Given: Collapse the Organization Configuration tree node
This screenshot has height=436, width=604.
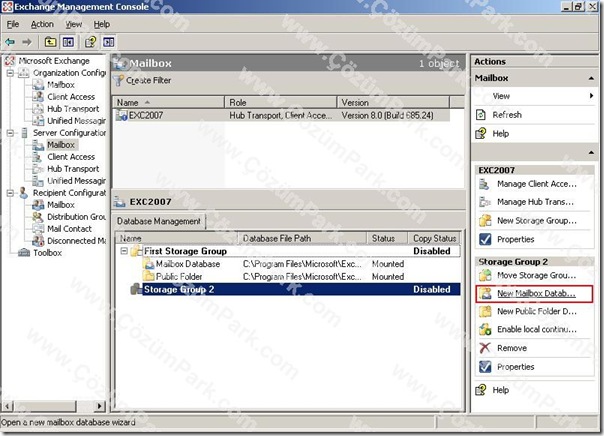Looking at the screenshot, I should click(10, 73).
